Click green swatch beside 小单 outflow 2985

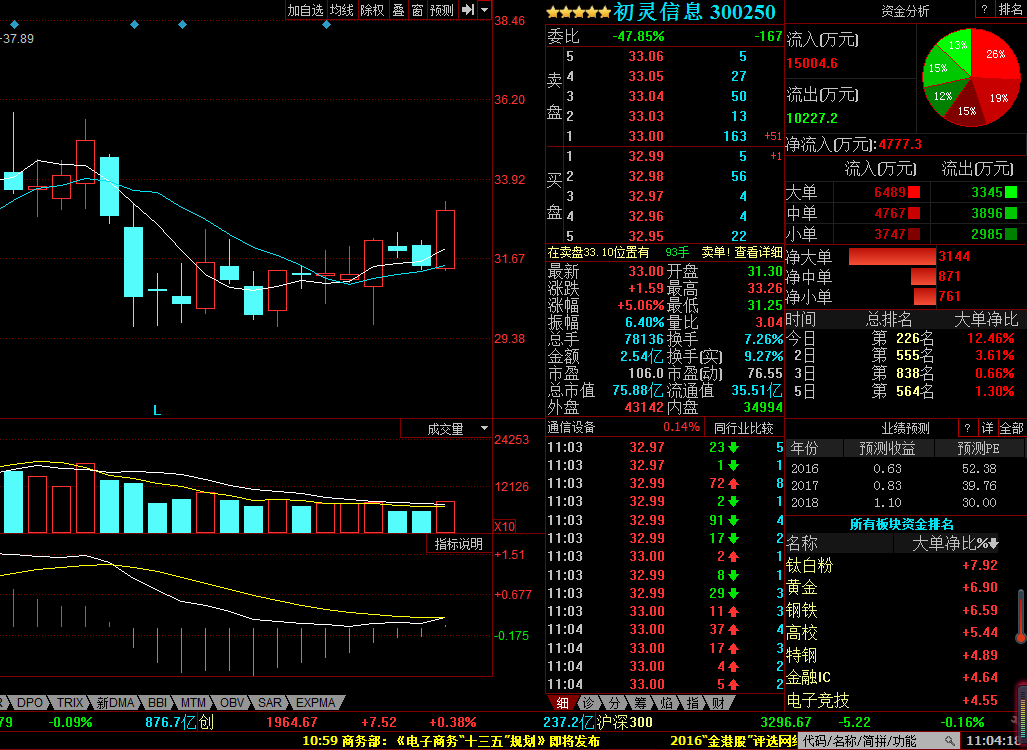(x=1011, y=234)
